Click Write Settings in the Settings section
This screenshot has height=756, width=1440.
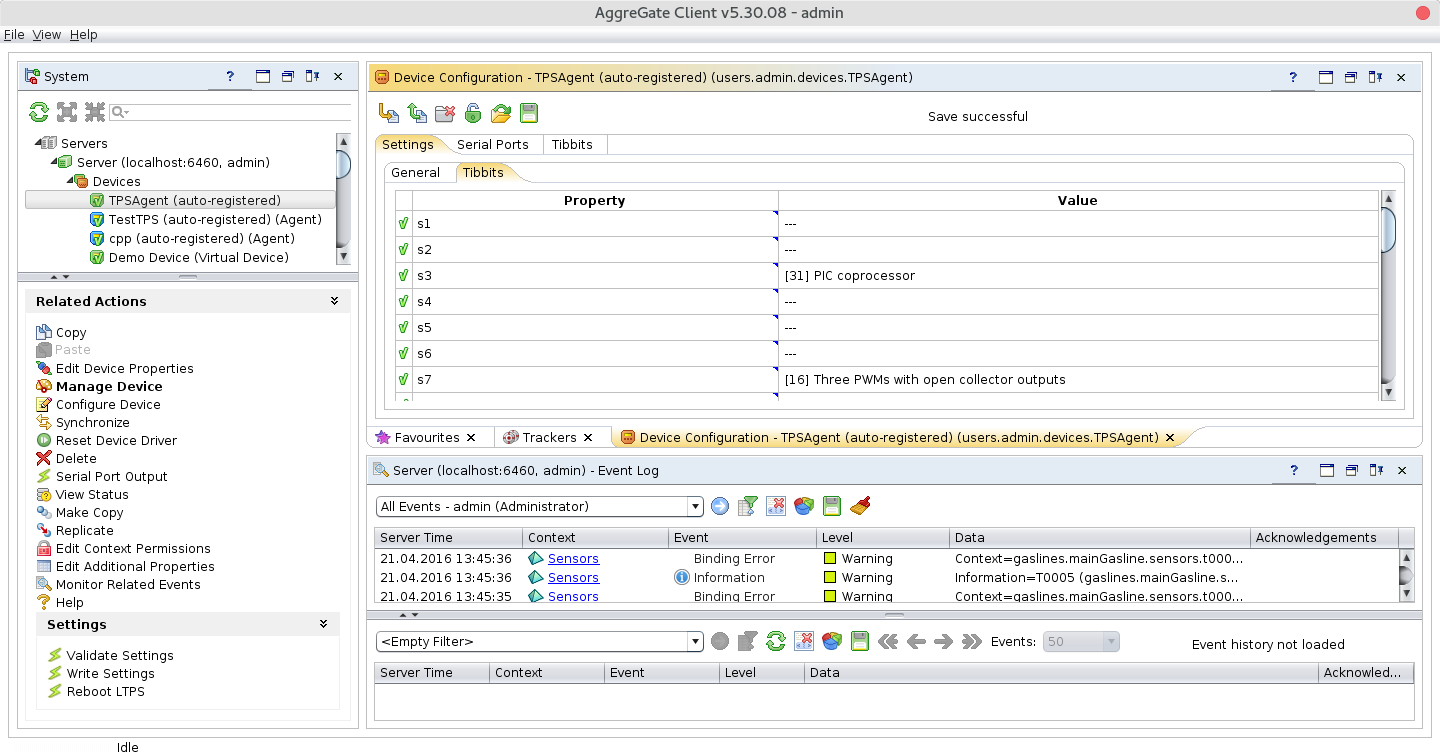pos(110,673)
